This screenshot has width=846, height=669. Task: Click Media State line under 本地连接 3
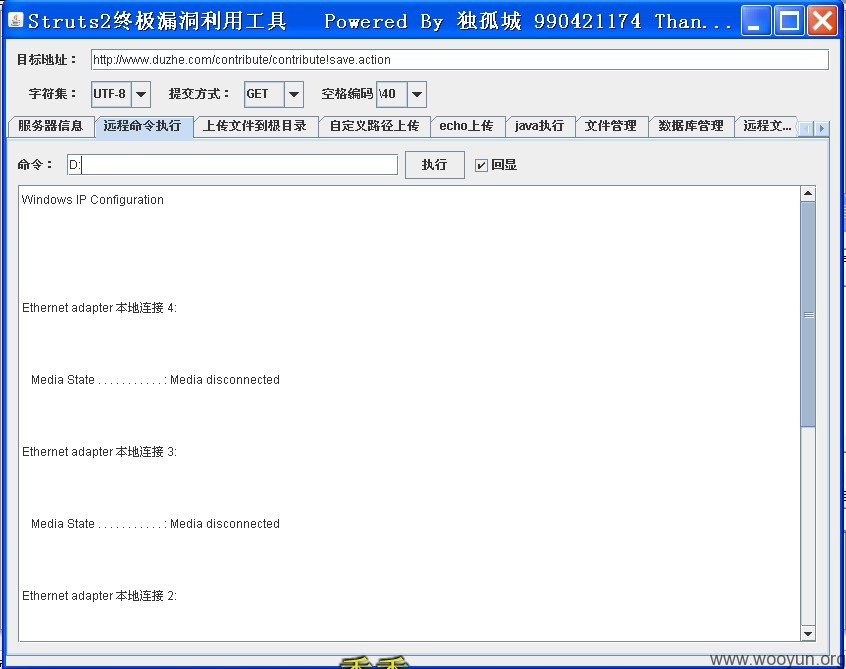[155, 524]
